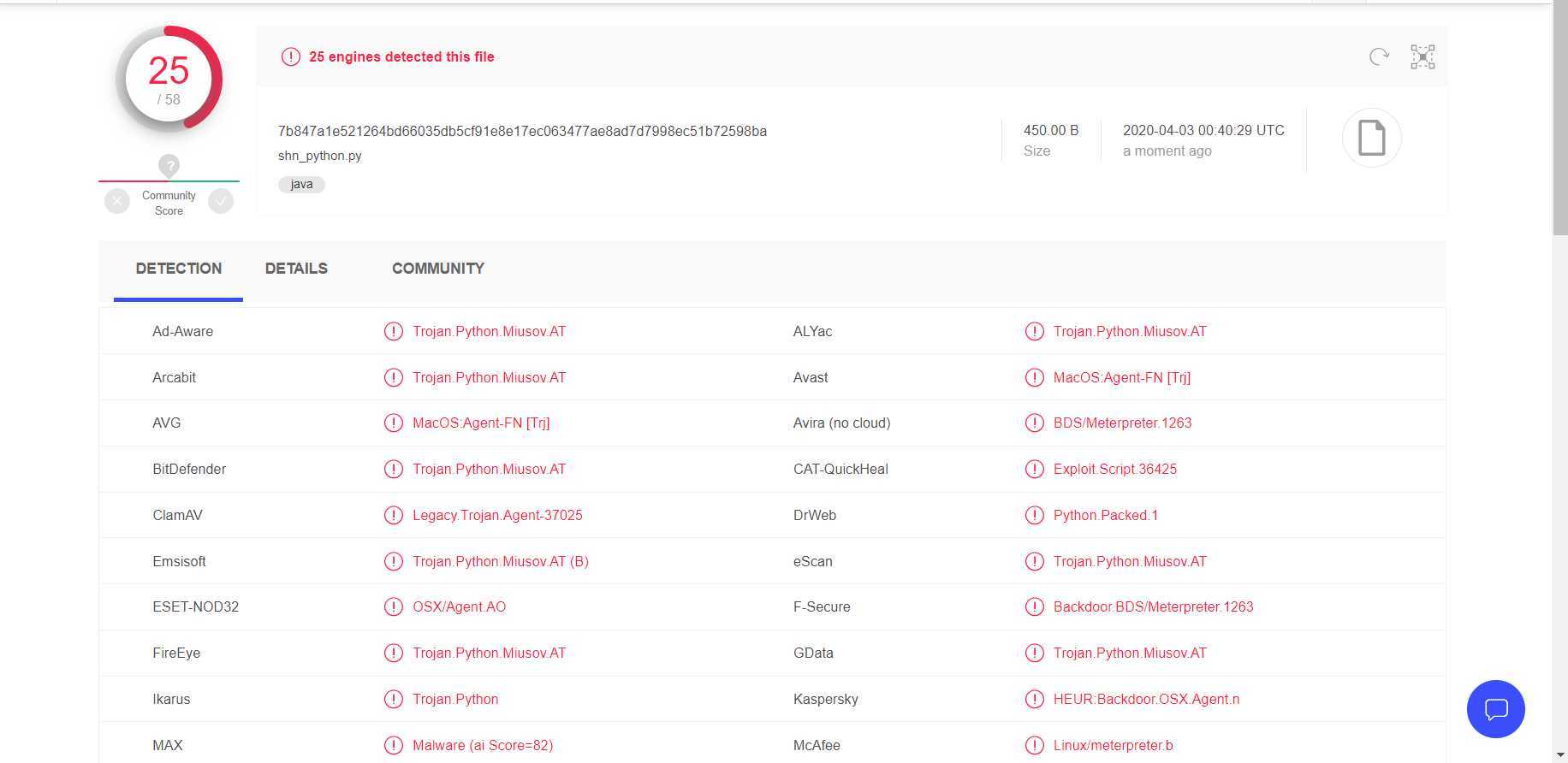Click the java tag chip
1568x763 pixels.
(x=301, y=184)
